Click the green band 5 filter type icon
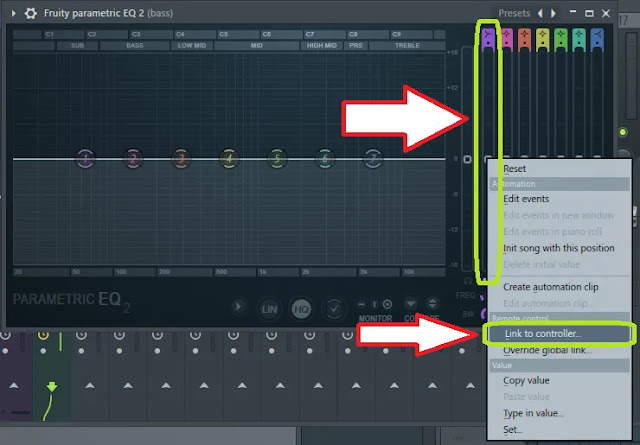 pos(561,40)
